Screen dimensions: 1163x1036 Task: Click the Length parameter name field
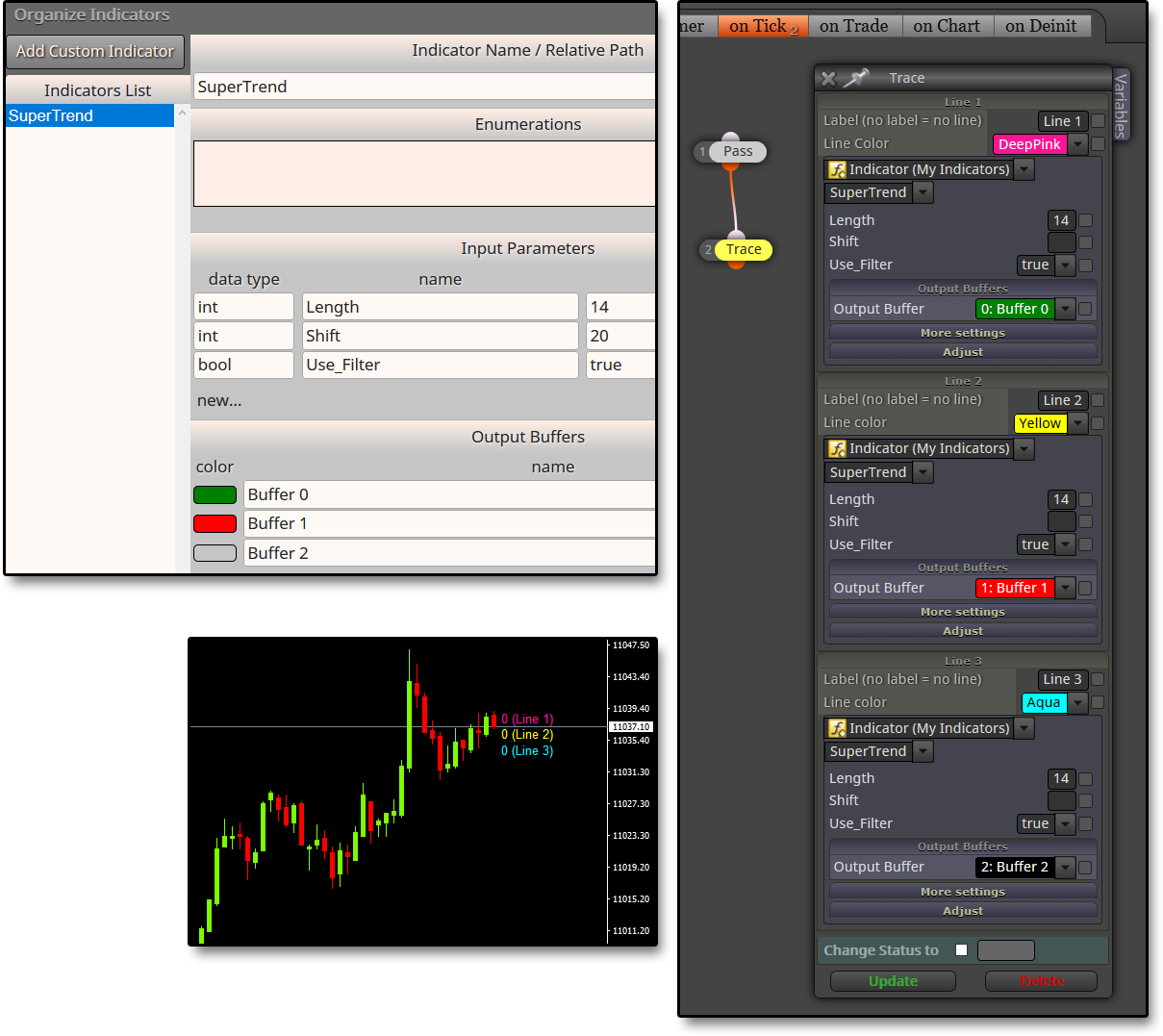441,307
